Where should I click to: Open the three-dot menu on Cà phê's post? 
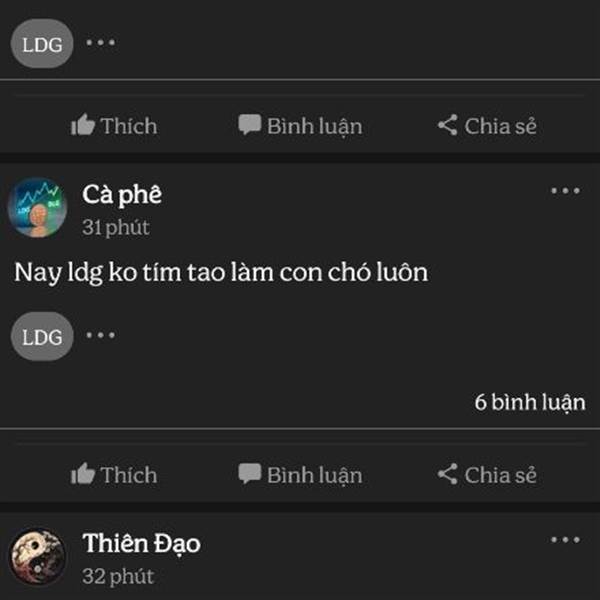click(x=565, y=191)
